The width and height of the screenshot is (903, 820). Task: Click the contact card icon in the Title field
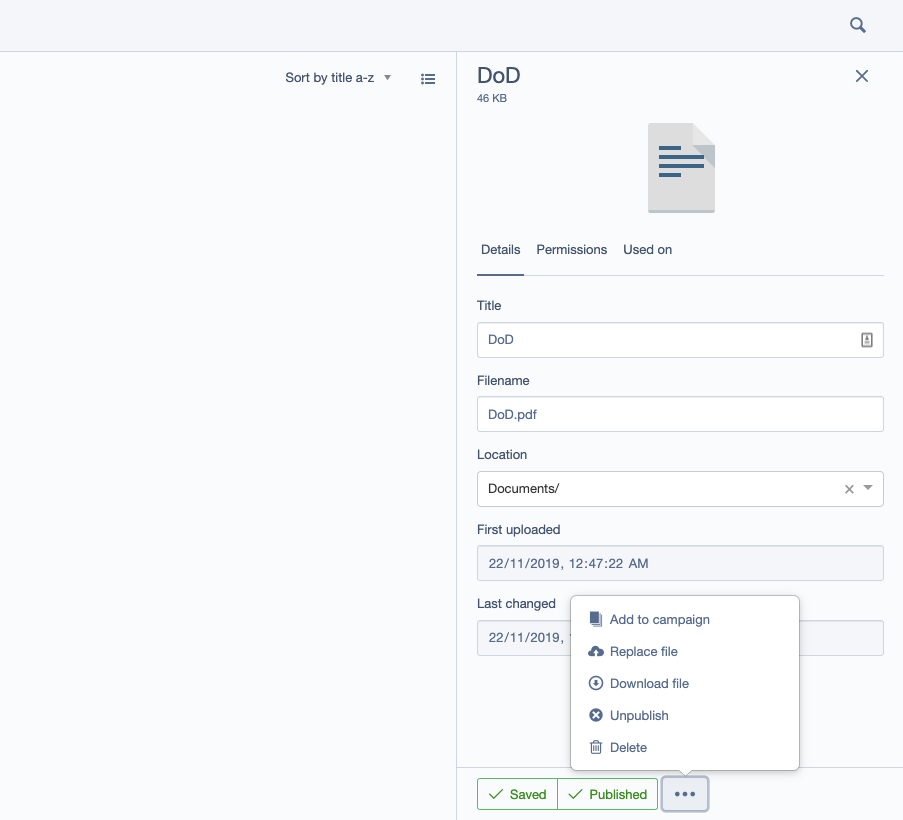point(866,339)
